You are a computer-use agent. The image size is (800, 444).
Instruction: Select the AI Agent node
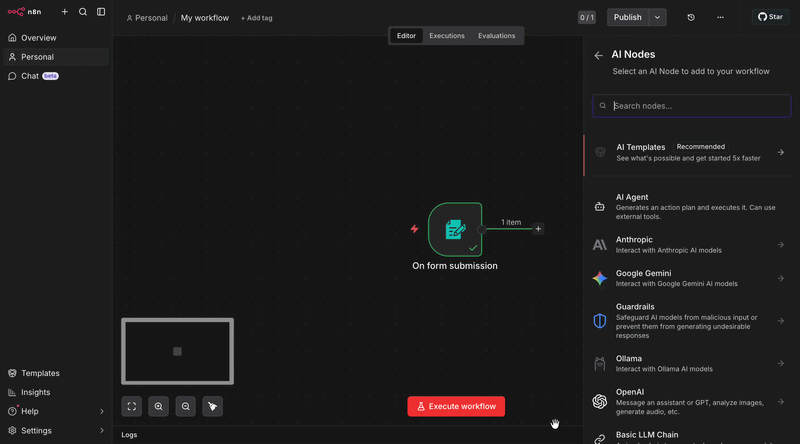pyautogui.click(x=692, y=207)
